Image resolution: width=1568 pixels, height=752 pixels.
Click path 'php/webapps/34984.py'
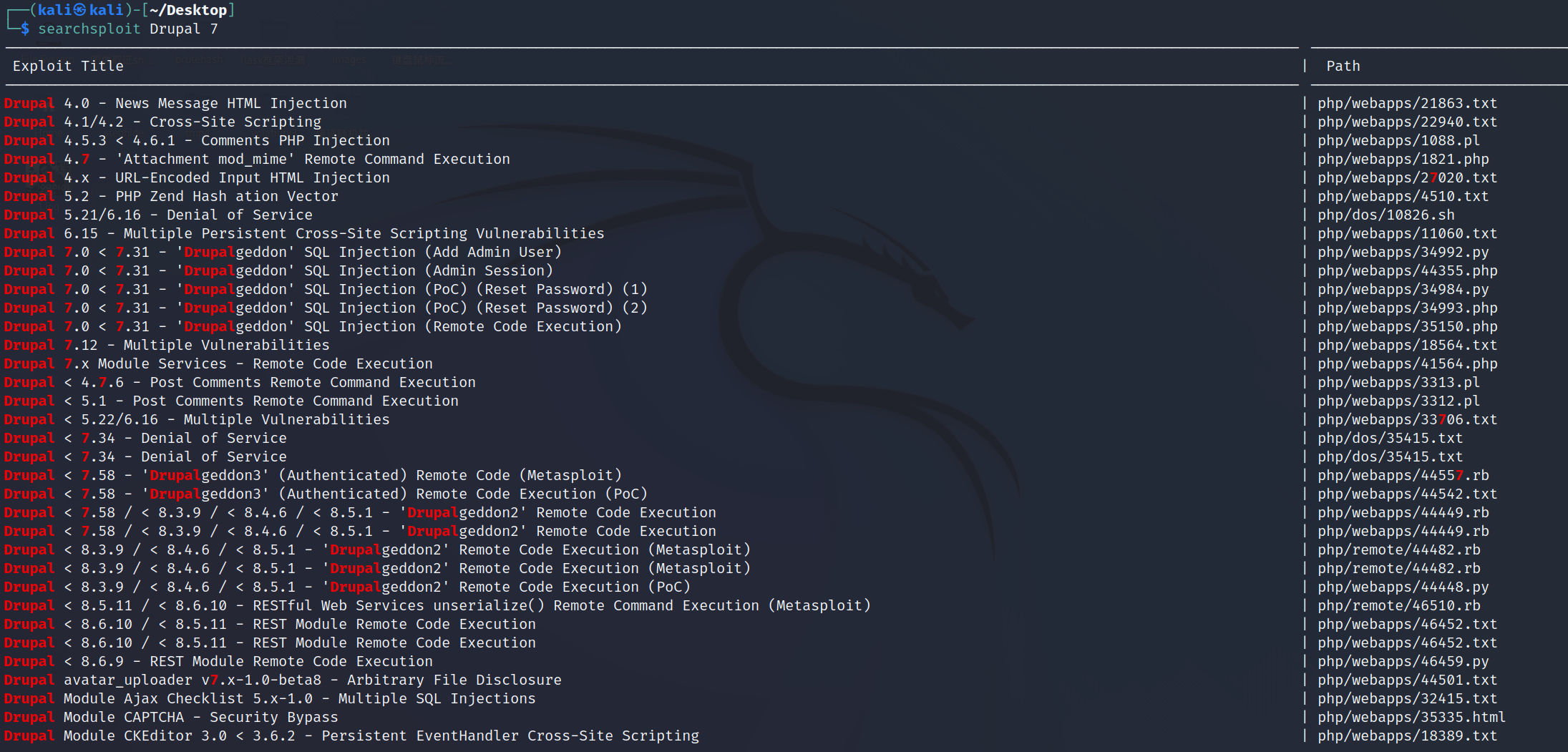(1403, 289)
